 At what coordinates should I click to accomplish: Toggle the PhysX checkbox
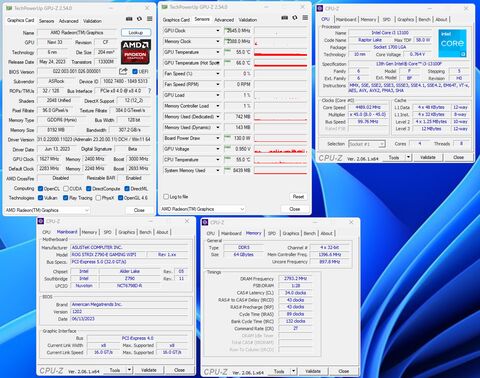pyautogui.click(x=98, y=198)
